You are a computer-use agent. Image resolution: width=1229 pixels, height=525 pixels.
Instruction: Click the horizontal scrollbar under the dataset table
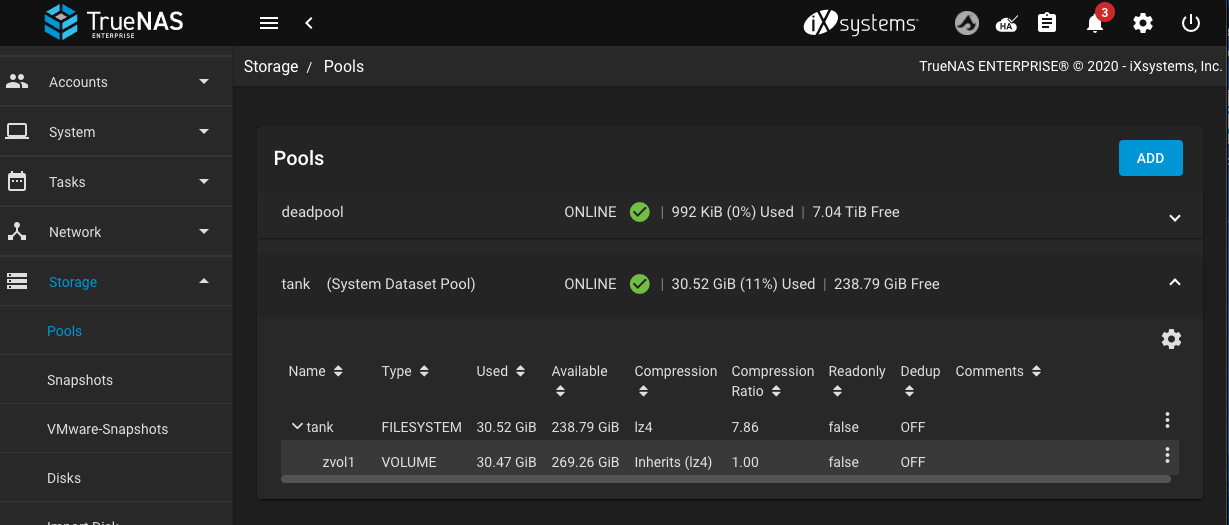(726, 479)
